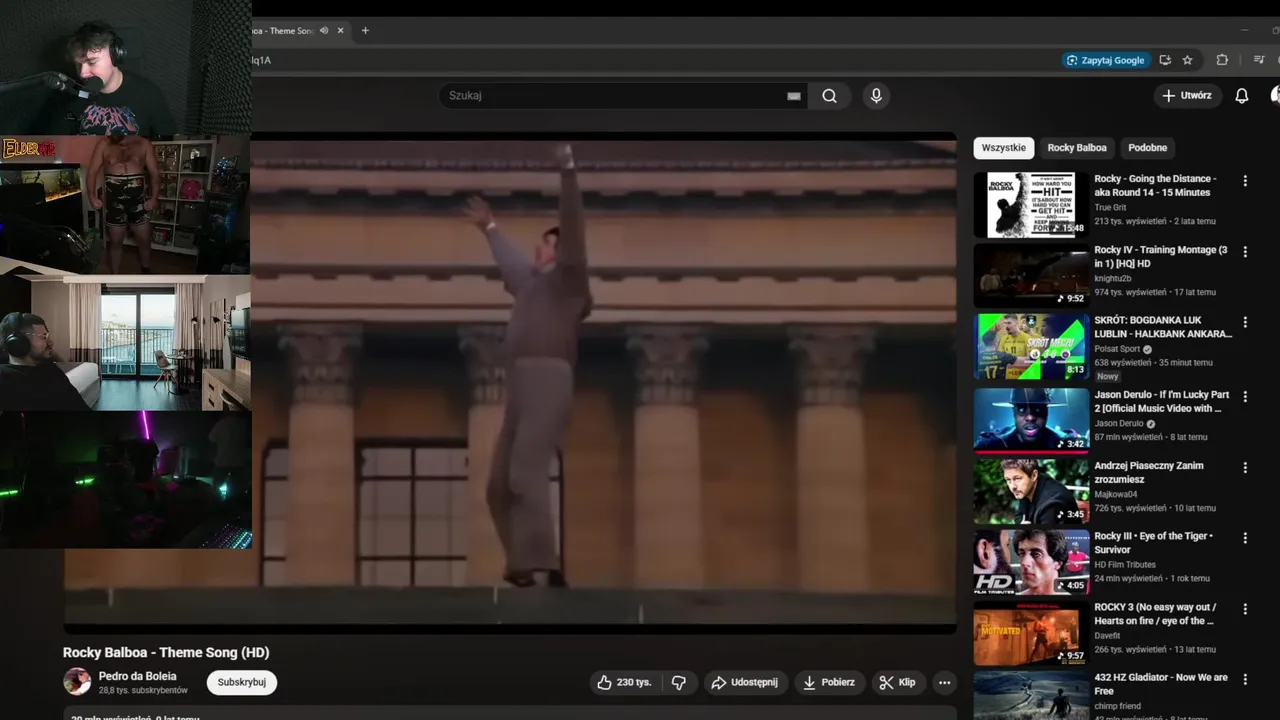Open media control icon in browser toolbar

(x=1259, y=60)
